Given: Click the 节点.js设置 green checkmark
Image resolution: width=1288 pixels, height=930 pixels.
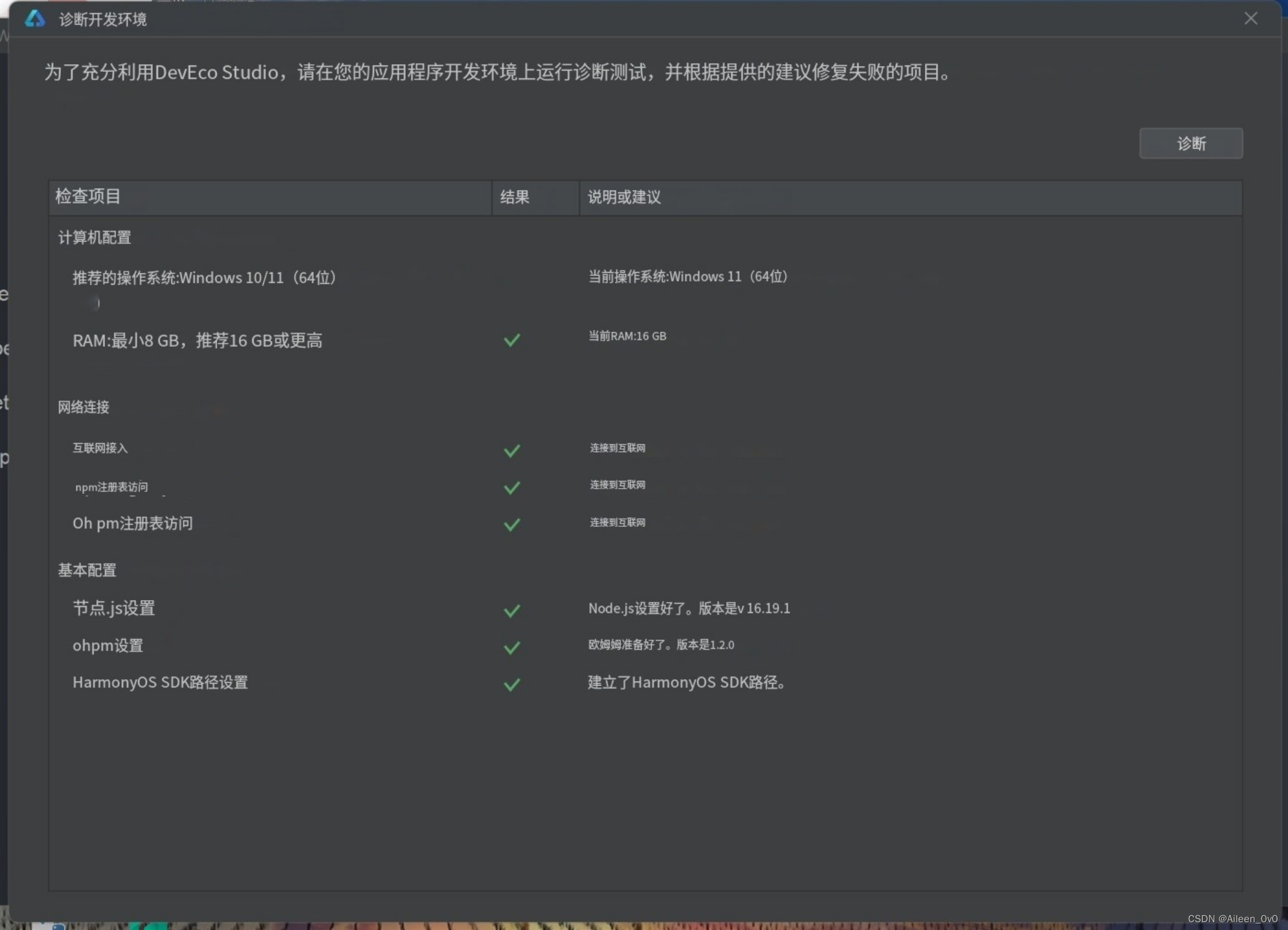Looking at the screenshot, I should click(511, 610).
